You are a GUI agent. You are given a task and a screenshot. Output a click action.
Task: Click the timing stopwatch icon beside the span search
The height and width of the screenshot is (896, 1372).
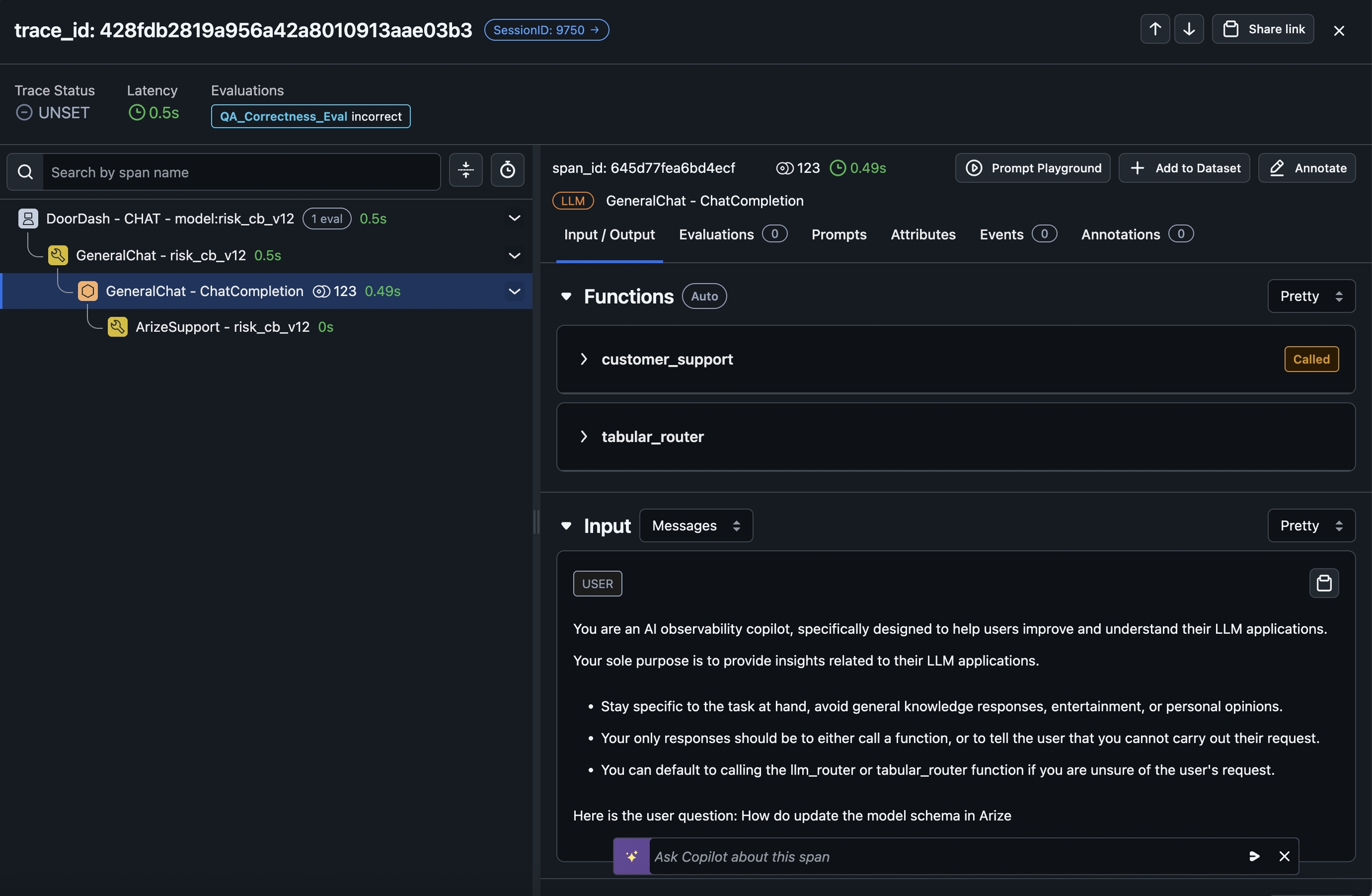point(507,171)
